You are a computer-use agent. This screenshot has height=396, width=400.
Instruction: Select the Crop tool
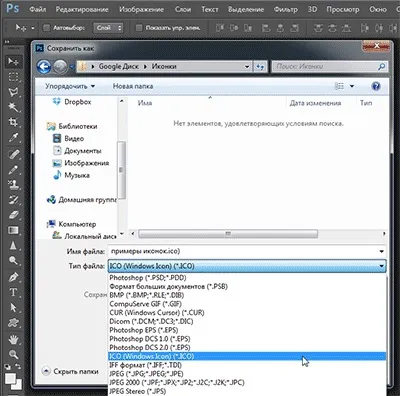(13, 122)
